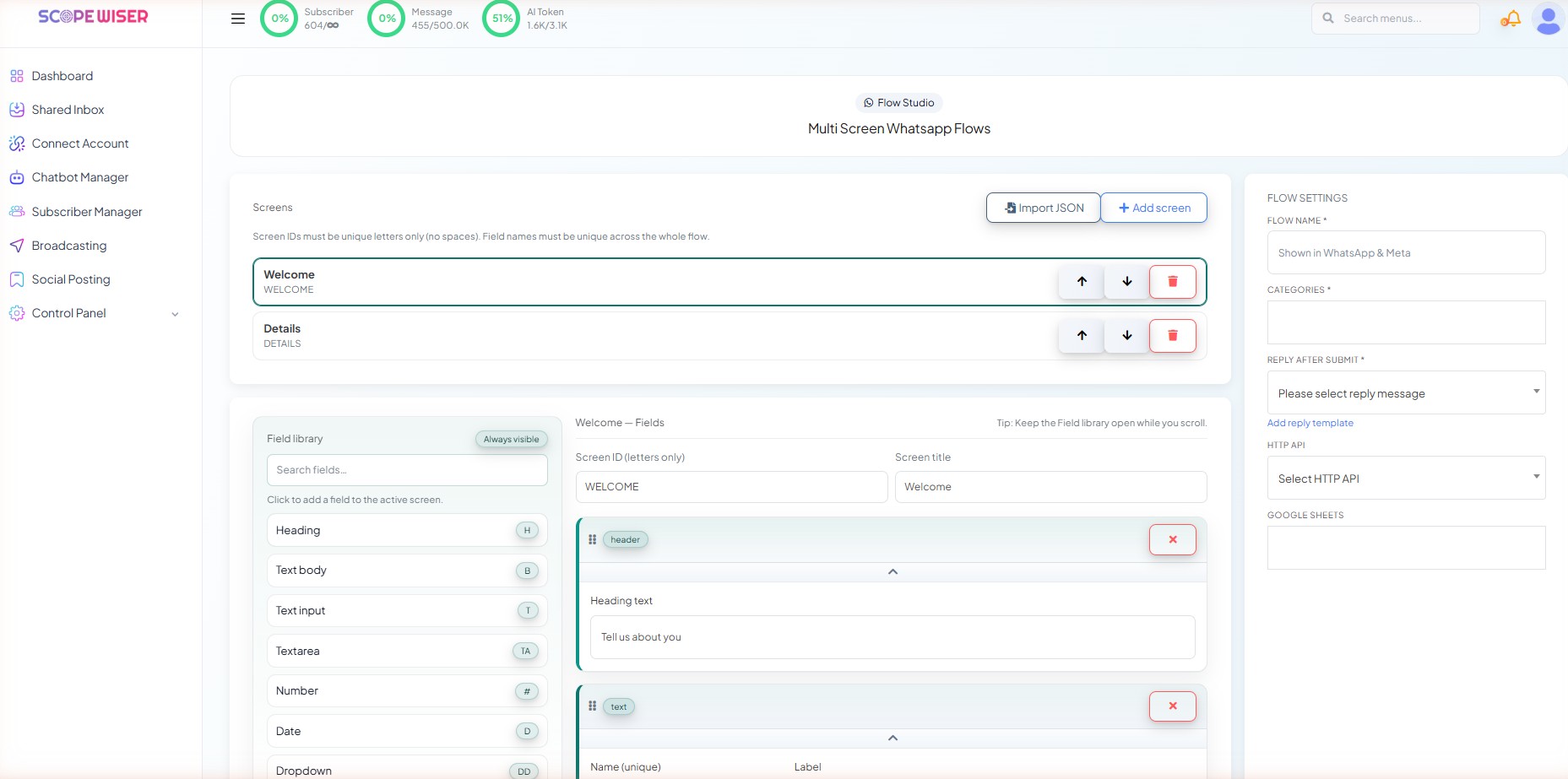1568x779 pixels.
Task: Move the Welcome screen down
Action: coord(1127,282)
